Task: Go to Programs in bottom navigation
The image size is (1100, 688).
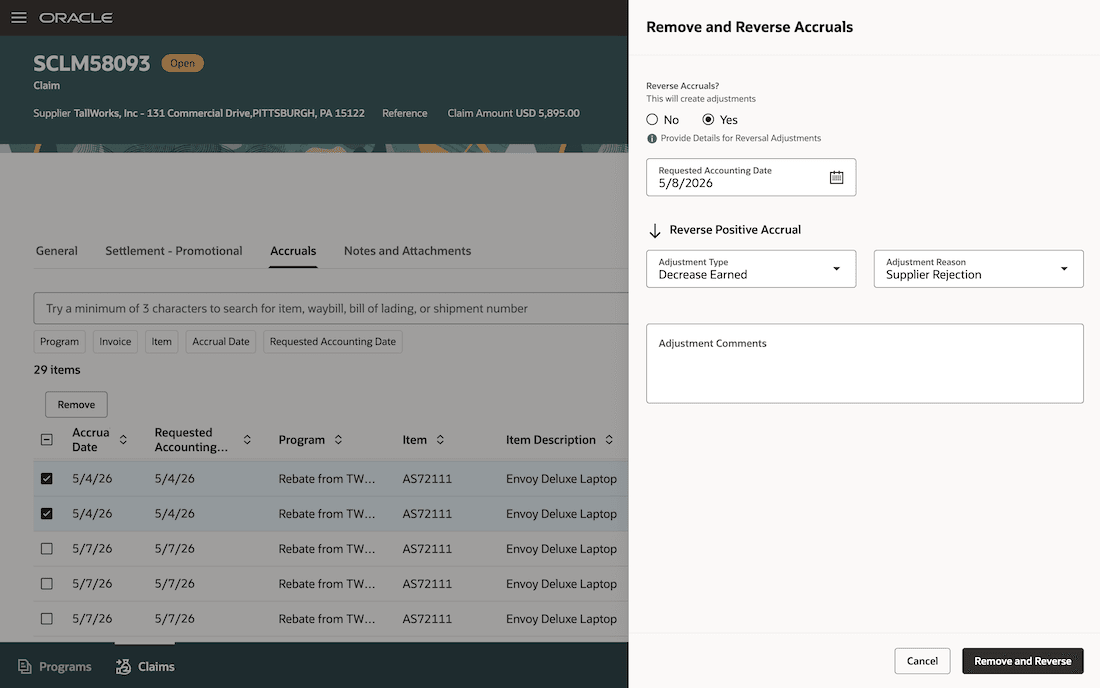Action: [55, 666]
